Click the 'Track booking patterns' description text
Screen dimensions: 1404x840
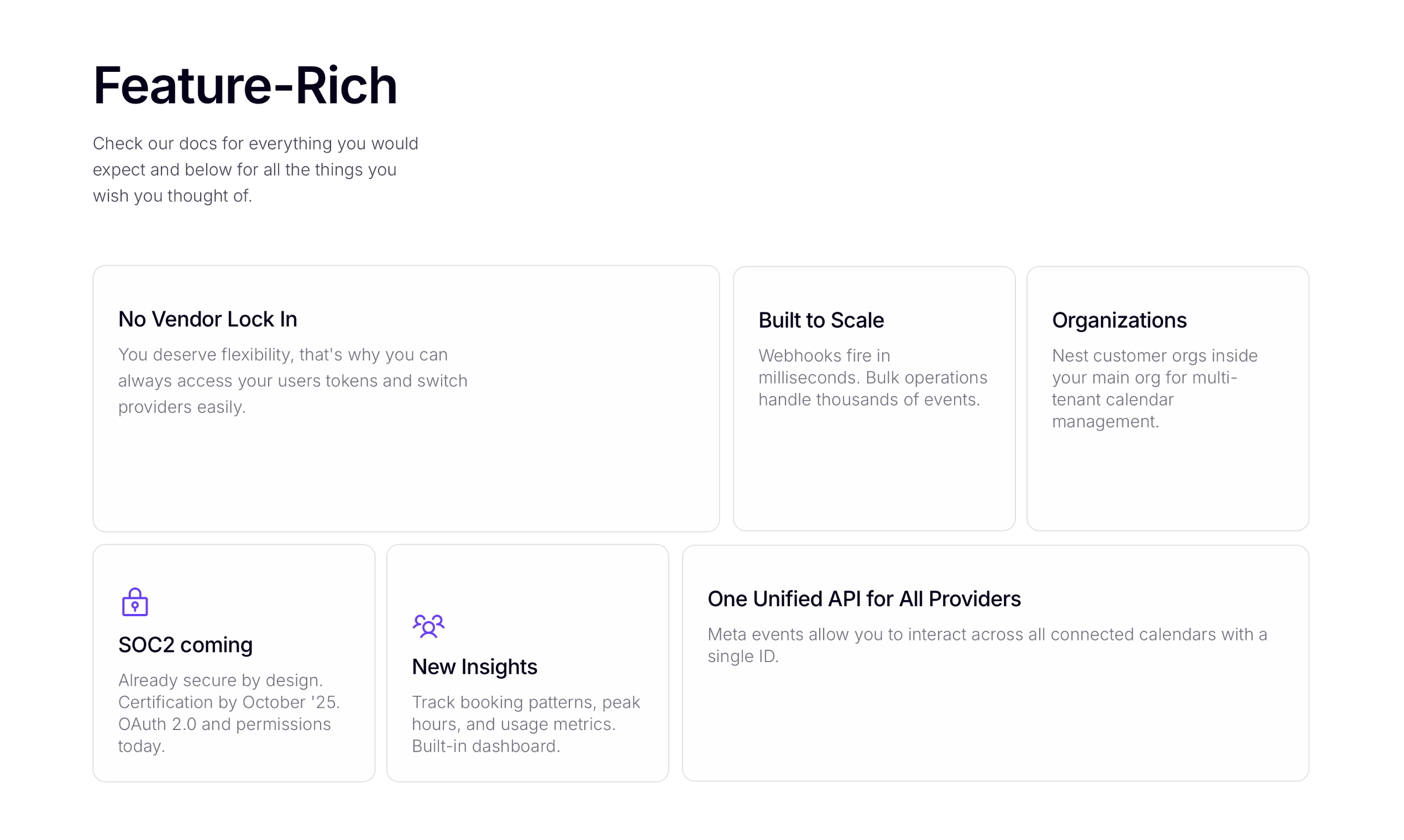coord(525,724)
